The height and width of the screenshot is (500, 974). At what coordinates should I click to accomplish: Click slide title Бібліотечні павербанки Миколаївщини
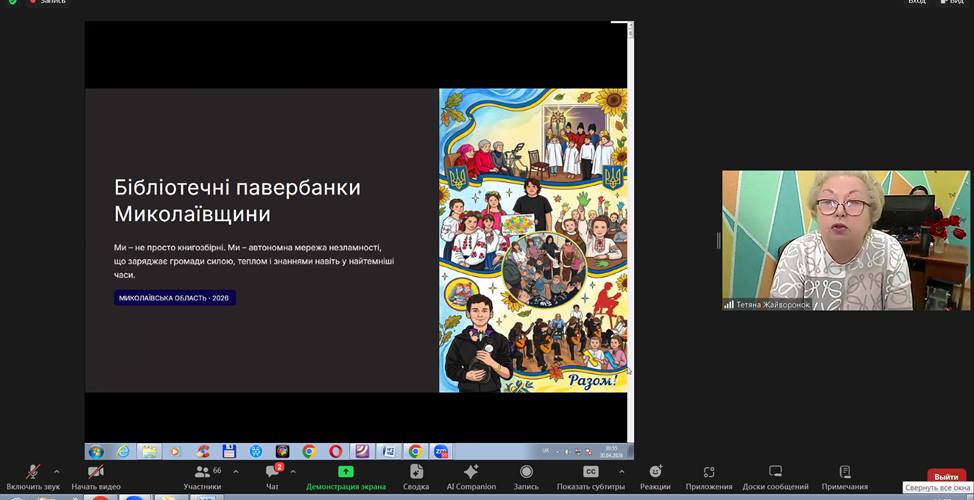pos(237,201)
